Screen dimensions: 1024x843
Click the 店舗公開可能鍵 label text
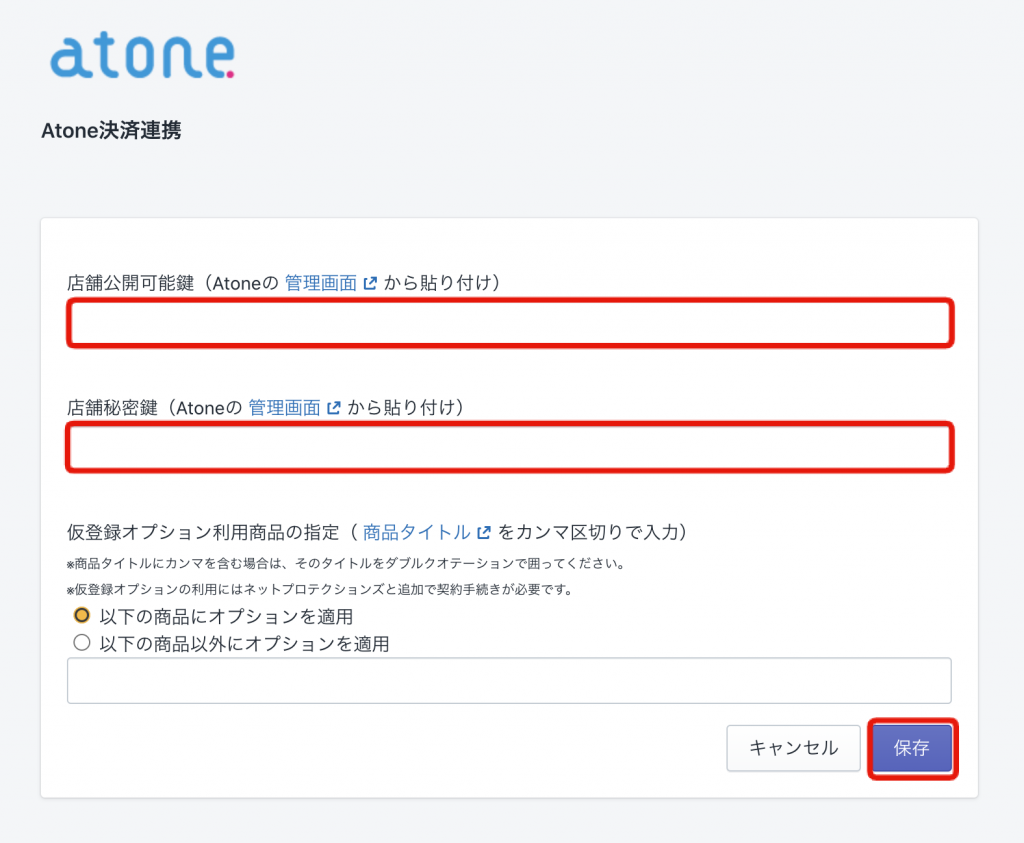tap(131, 283)
